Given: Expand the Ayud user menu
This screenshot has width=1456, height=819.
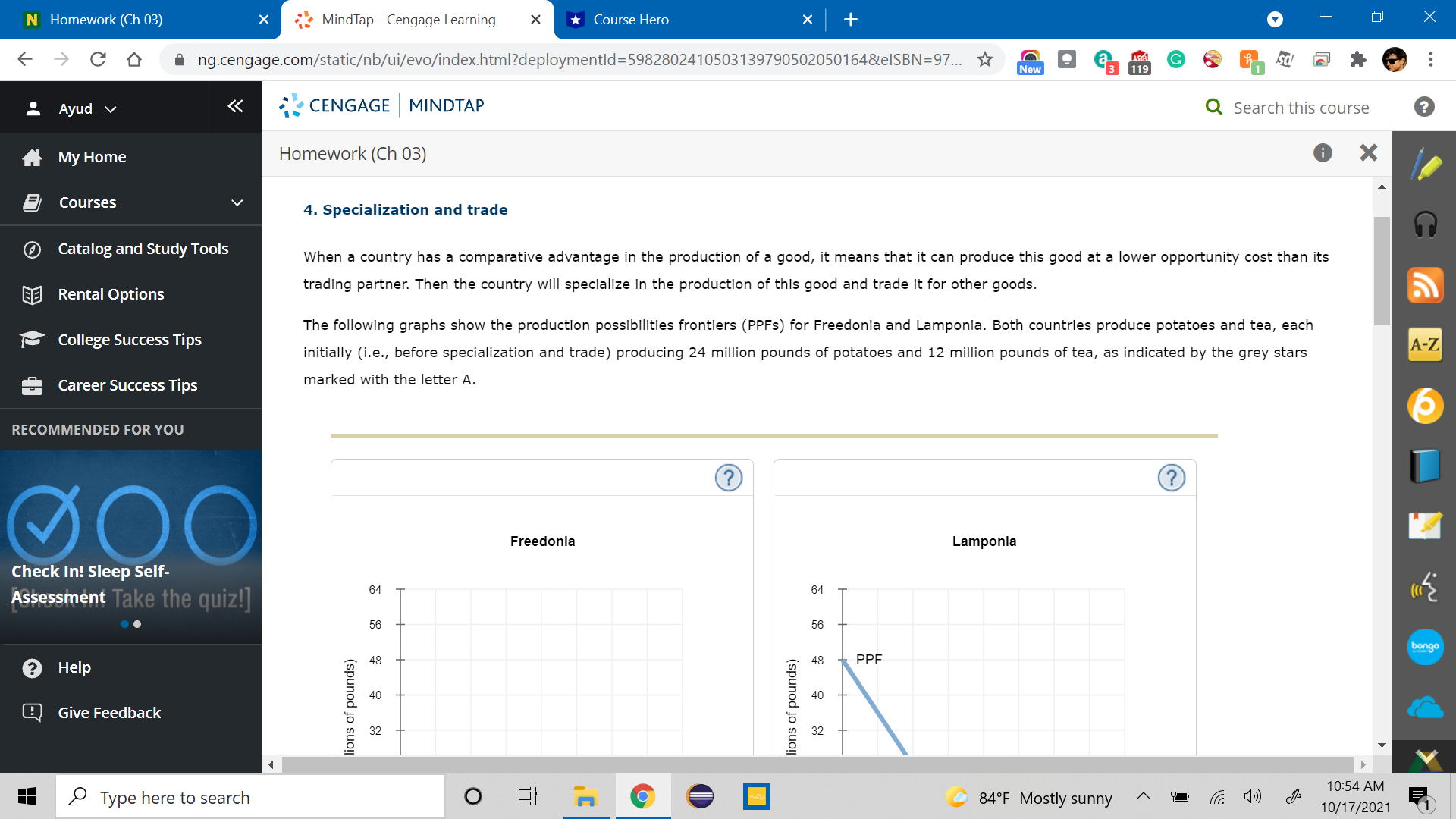Looking at the screenshot, I should click(x=74, y=108).
